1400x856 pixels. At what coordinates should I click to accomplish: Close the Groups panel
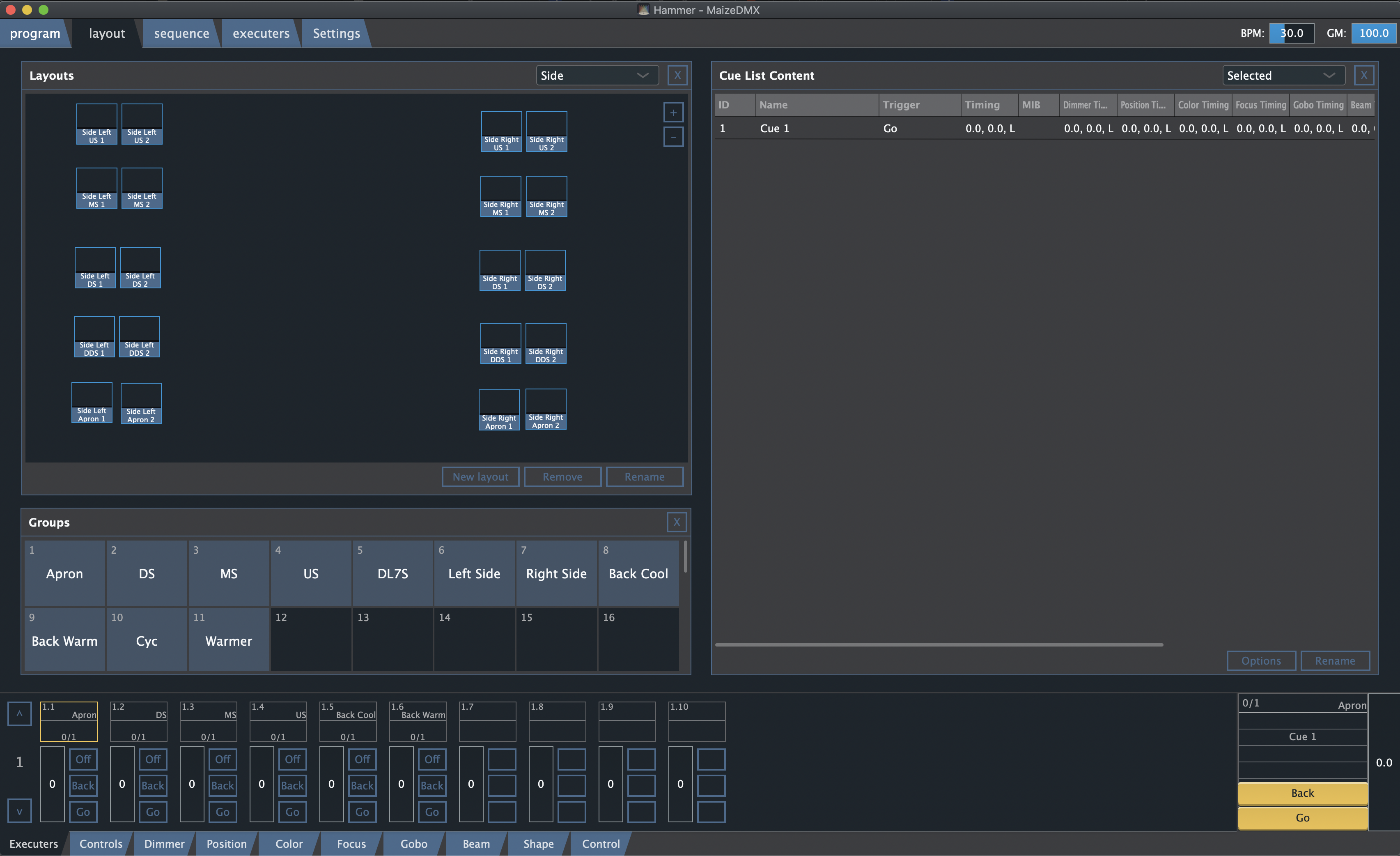pos(676,522)
